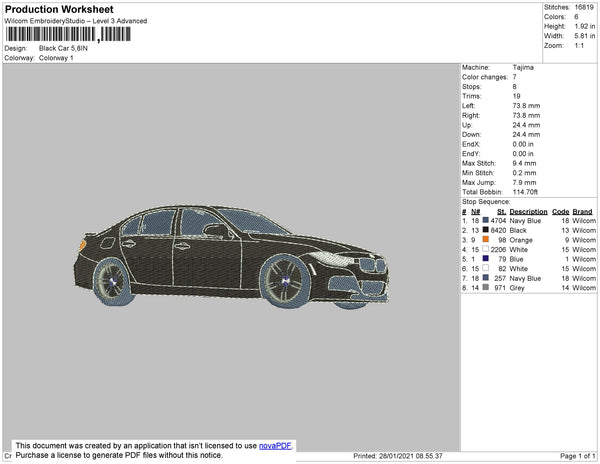Click the 'Description' column header
Image resolution: width=600 pixels, height=464 pixels.
[x=528, y=212]
